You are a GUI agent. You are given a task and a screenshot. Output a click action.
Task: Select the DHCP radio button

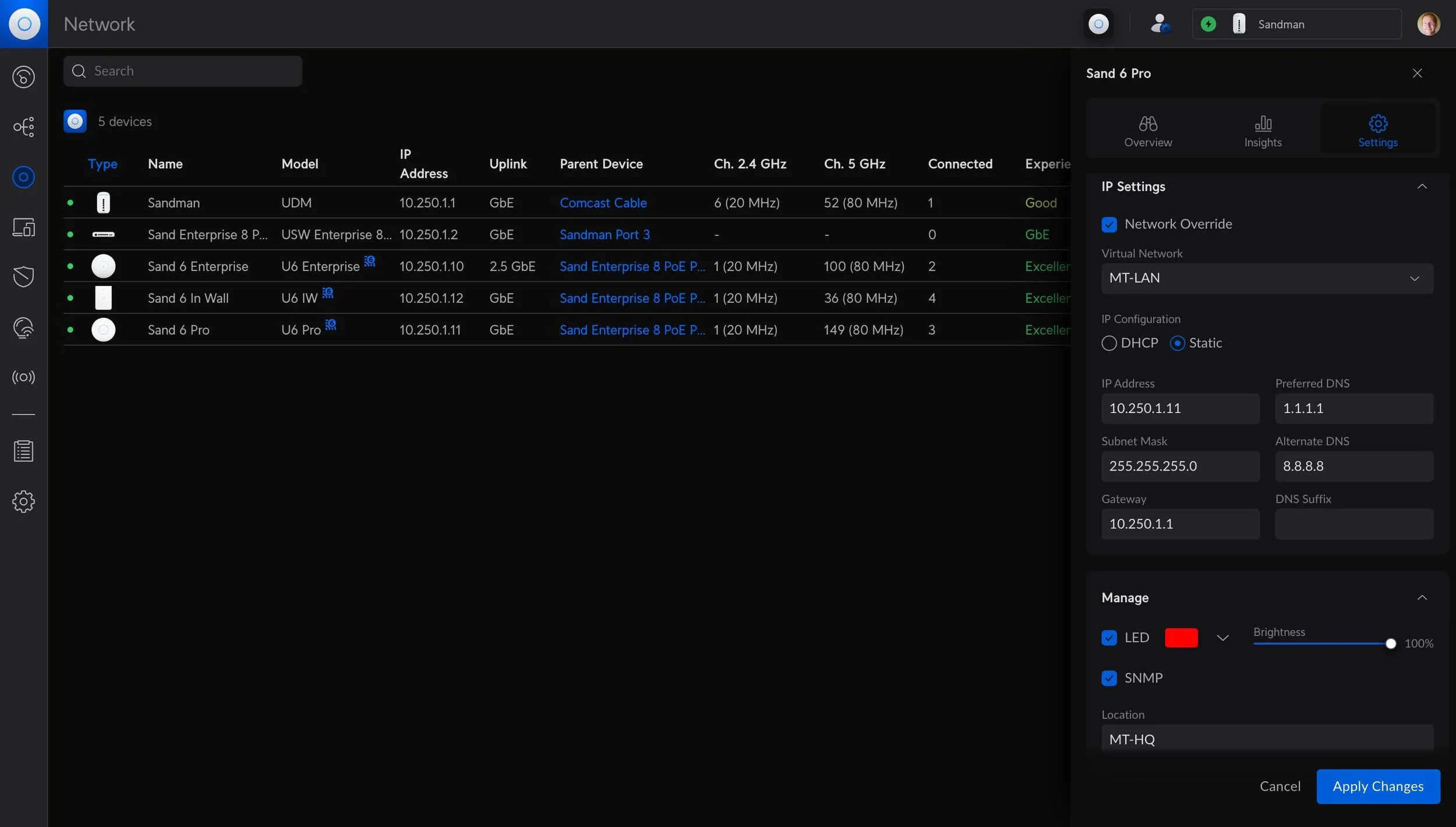[x=1109, y=343]
